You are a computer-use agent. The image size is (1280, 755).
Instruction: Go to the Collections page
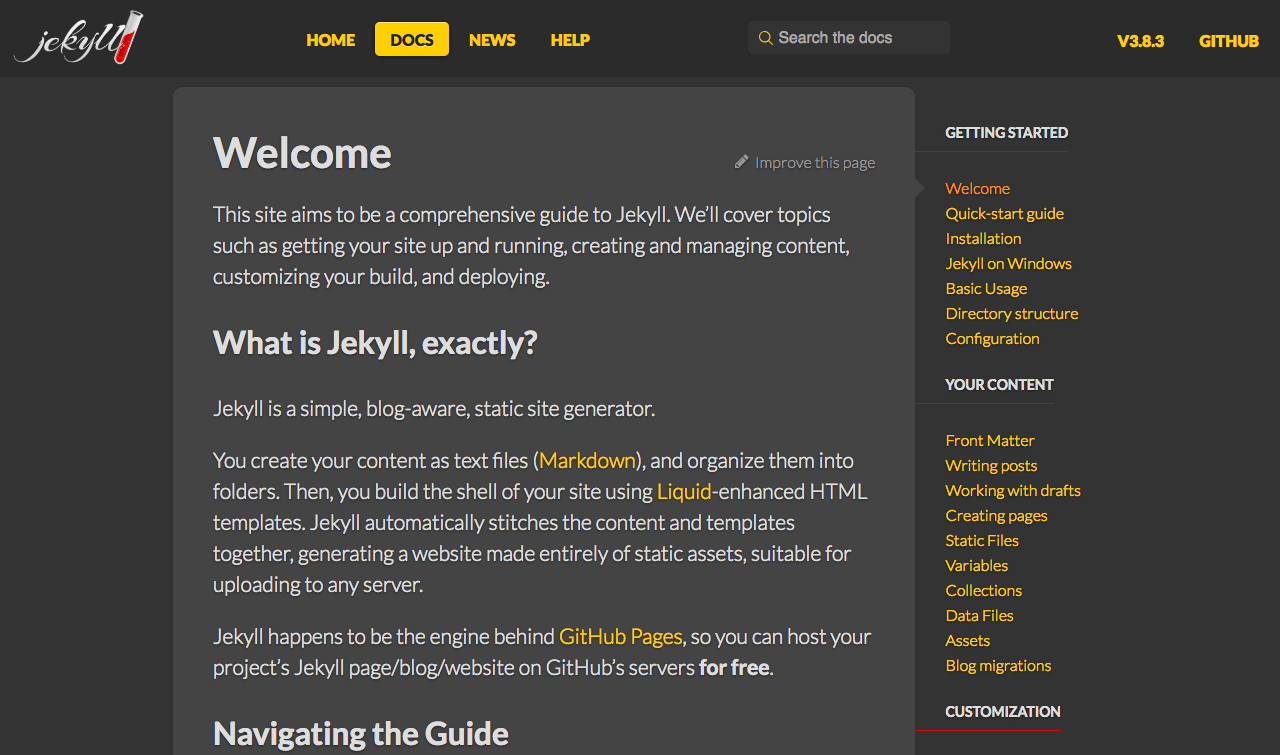984,590
